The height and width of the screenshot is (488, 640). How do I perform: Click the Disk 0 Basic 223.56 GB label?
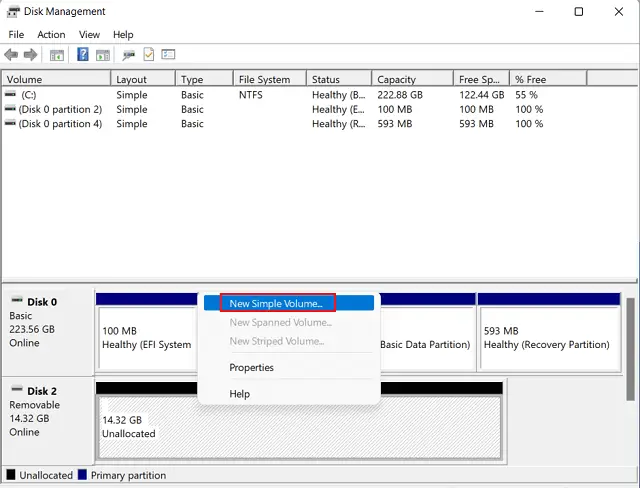48,332
